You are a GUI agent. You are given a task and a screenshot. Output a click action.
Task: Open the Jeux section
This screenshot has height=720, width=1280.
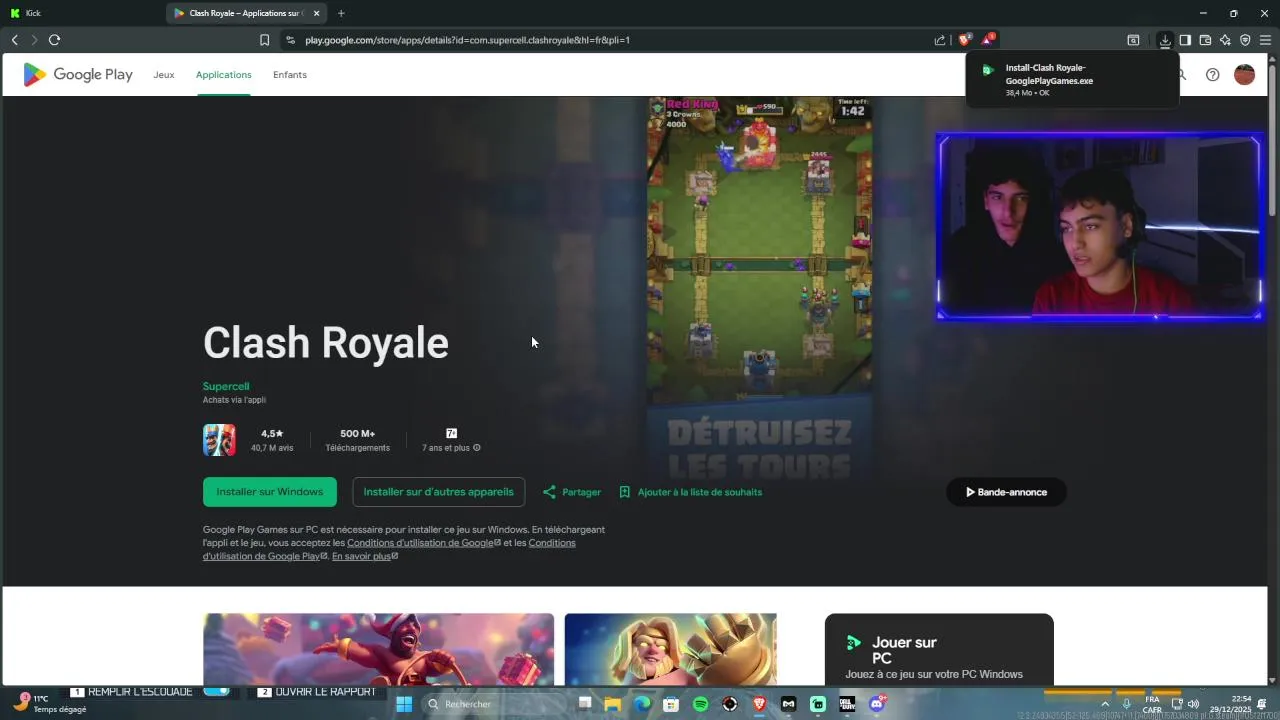tap(164, 75)
